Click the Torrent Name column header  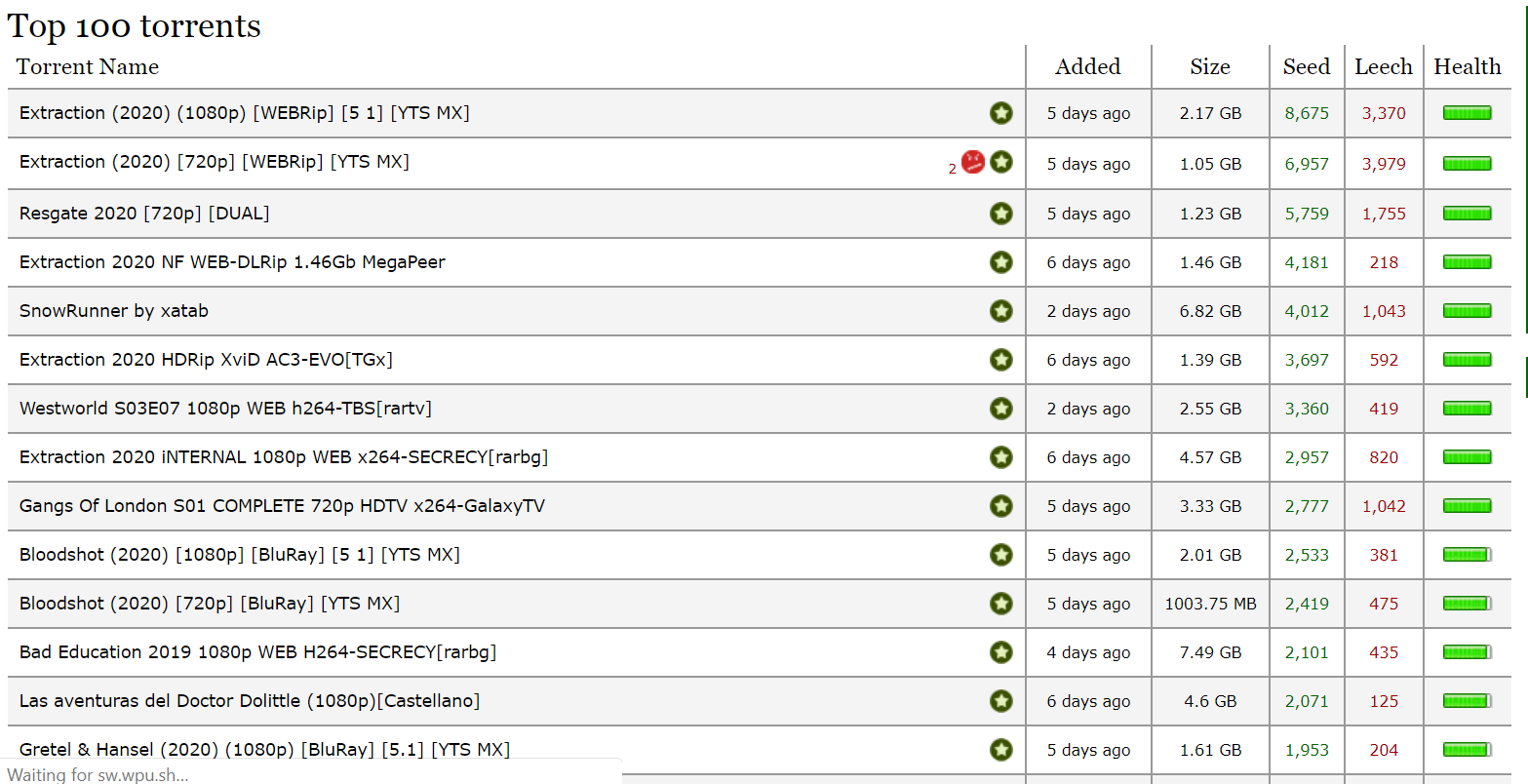pos(88,66)
